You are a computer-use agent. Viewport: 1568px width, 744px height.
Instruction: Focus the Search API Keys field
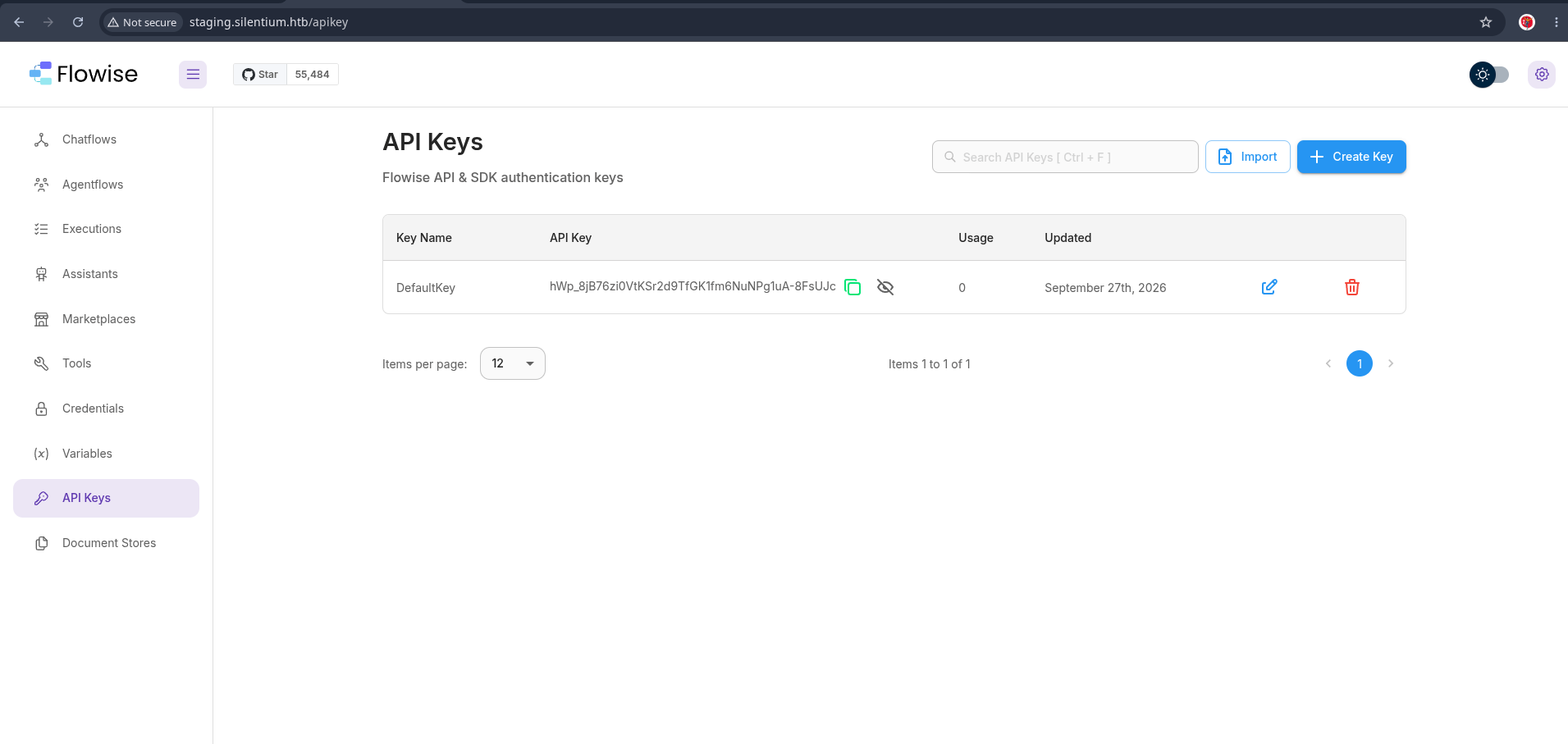click(x=1065, y=157)
